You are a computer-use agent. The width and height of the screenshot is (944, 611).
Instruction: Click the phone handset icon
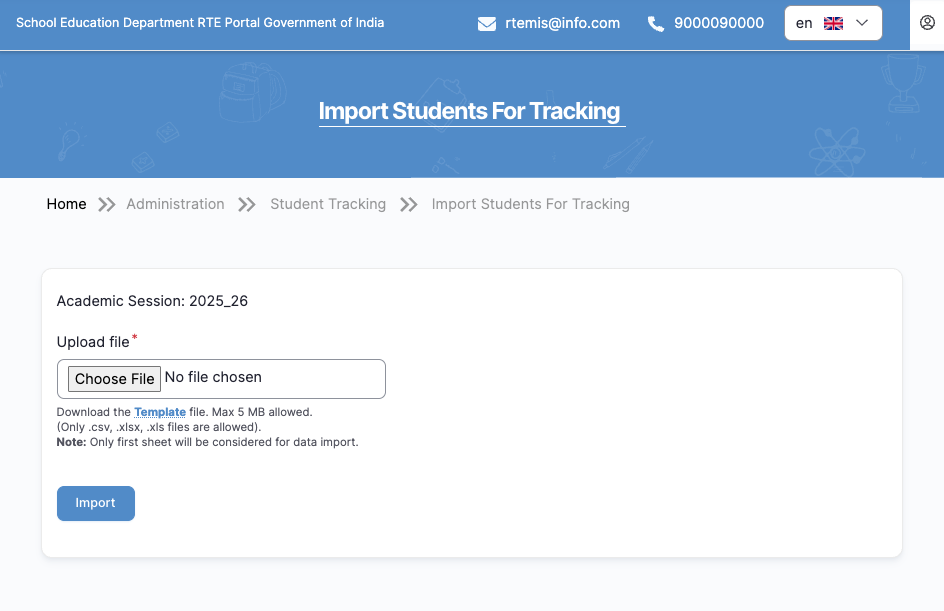click(x=656, y=23)
